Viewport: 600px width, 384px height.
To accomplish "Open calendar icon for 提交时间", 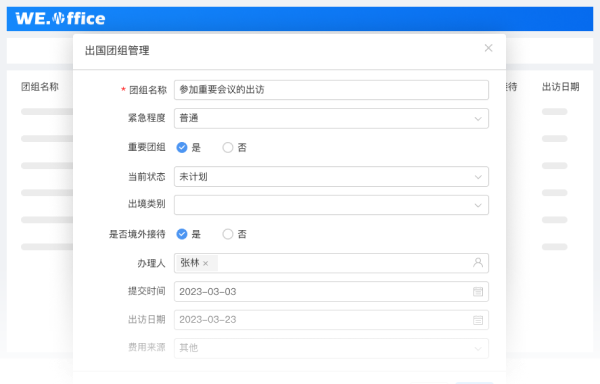I will click(x=478, y=292).
